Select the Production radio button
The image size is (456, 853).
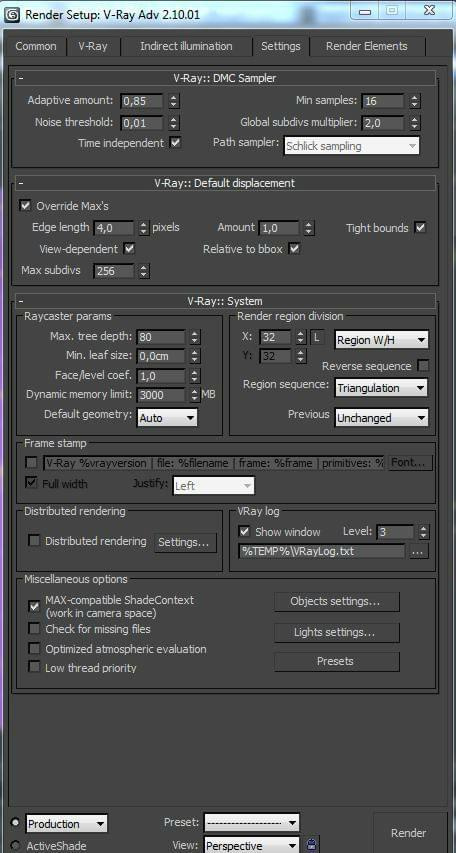(15, 821)
